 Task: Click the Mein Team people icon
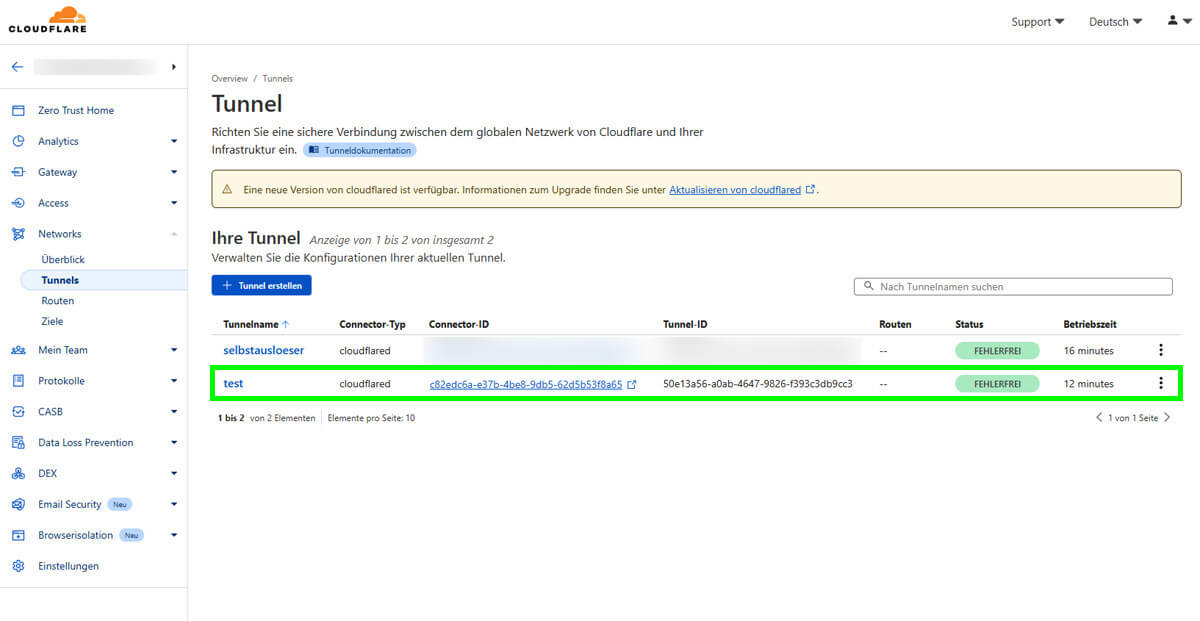point(18,350)
